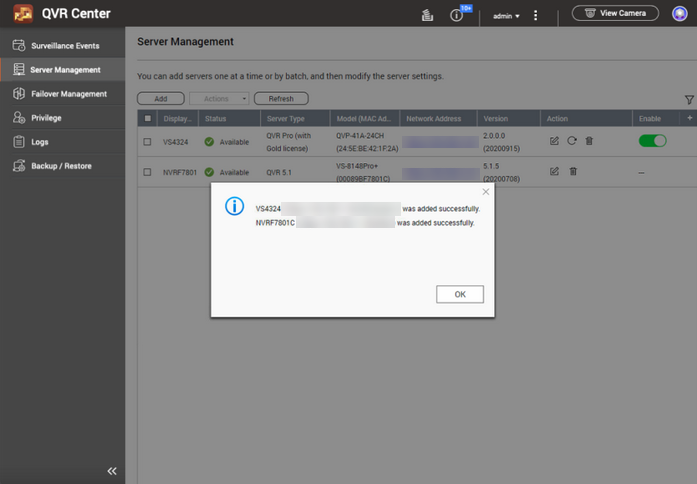Click the Server Management rack icon
Viewport: 697px width, 484px height.
[x=19, y=69]
